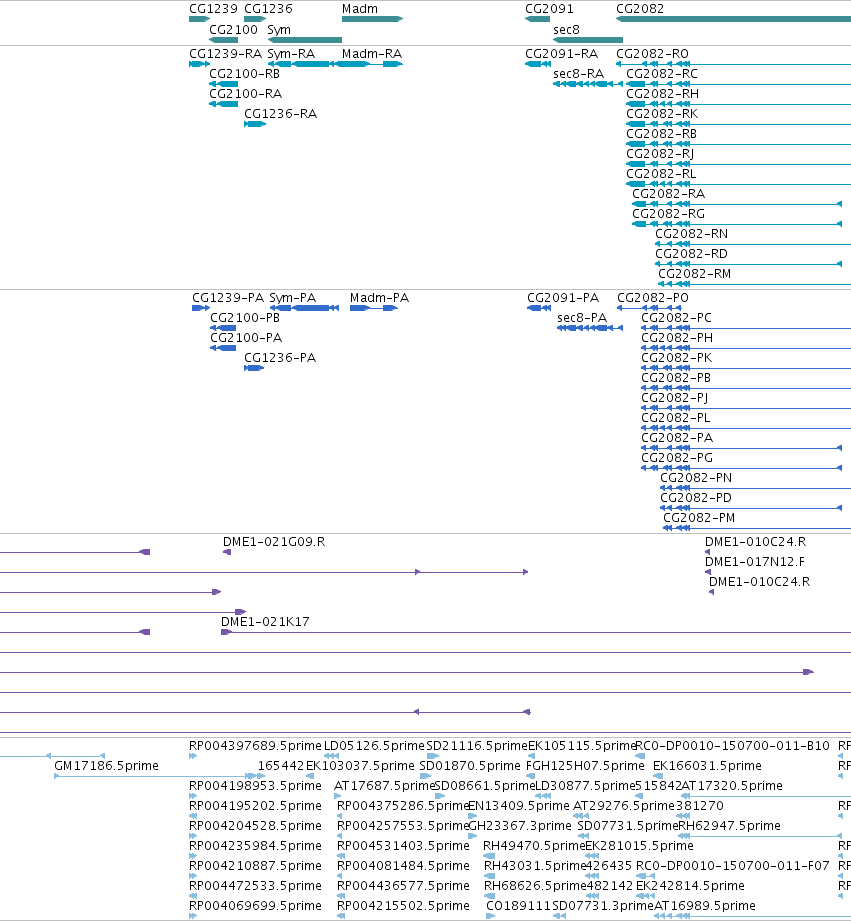Viewport: 851px width, 921px height.
Task: Select EST RP004397689.5prime
Action: (255, 746)
